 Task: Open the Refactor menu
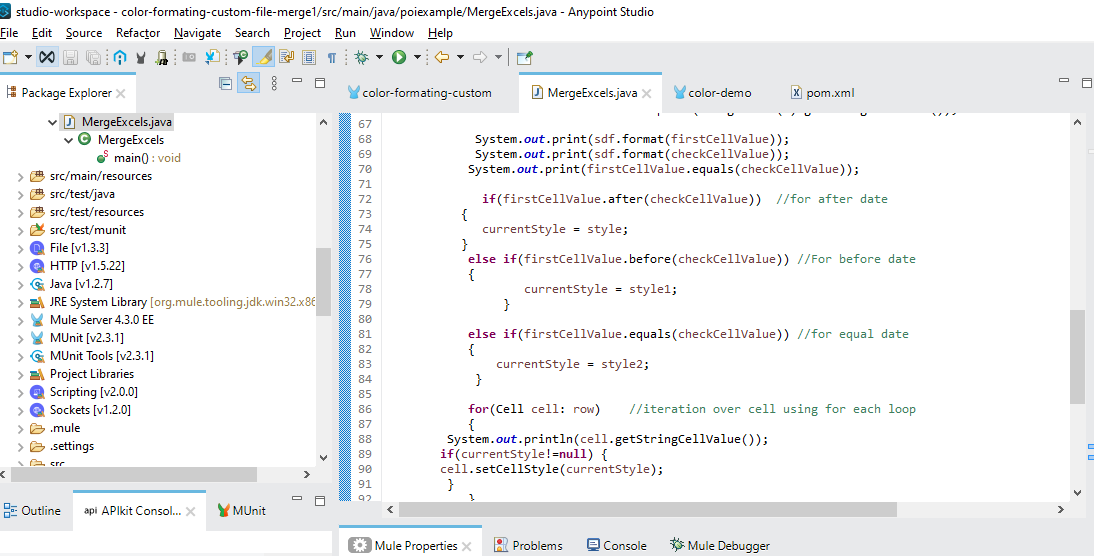coord(138,33)
